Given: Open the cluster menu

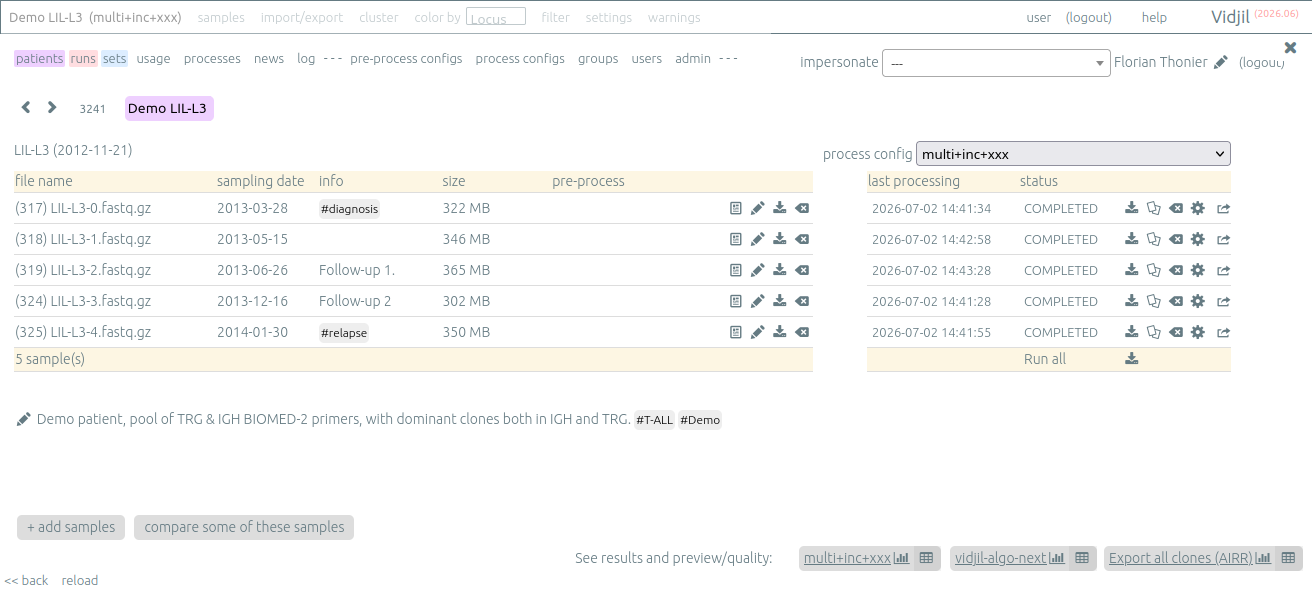Looking at the screenshot, I should point(379,18).
